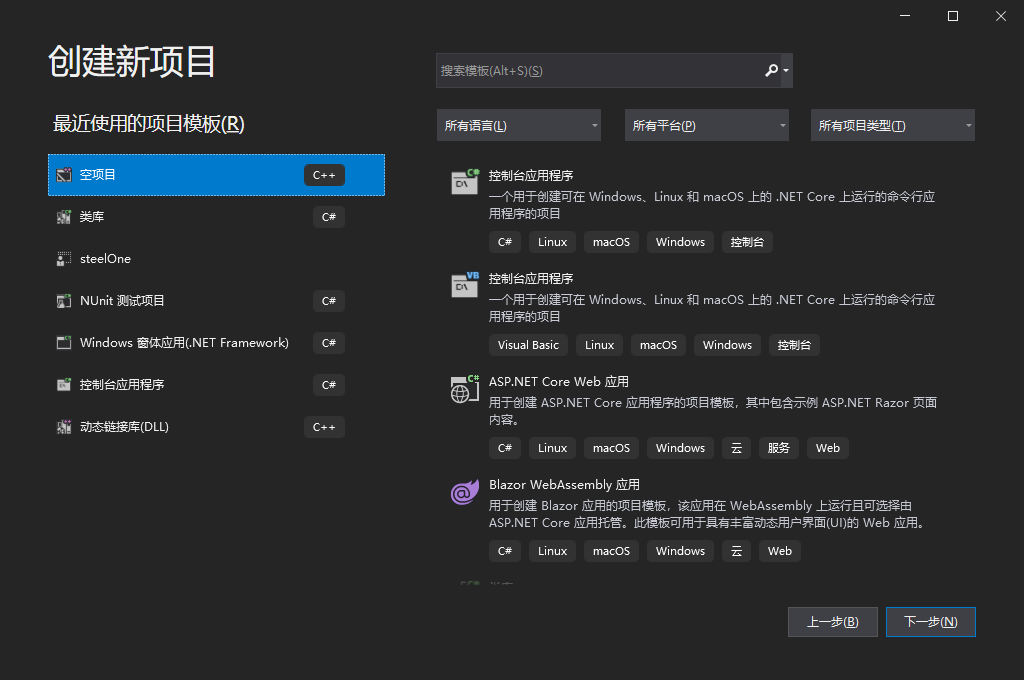Click C++ tag on 动态链接库 row
Screen dimensions: 1024x680
(x=324, y=427)
